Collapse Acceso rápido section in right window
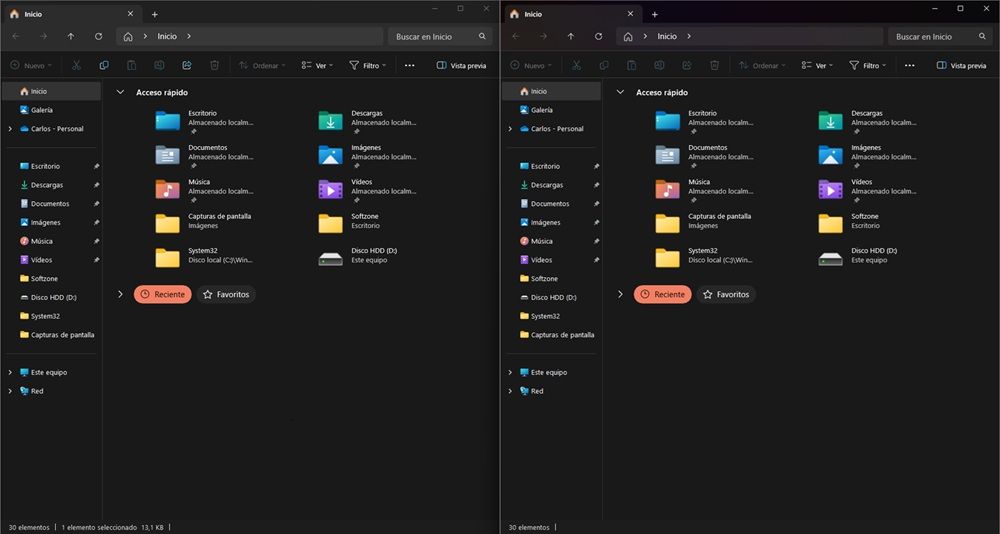The height and width of the screenshot is (534, 1000). pyautogui.click(x=620, y=92)
